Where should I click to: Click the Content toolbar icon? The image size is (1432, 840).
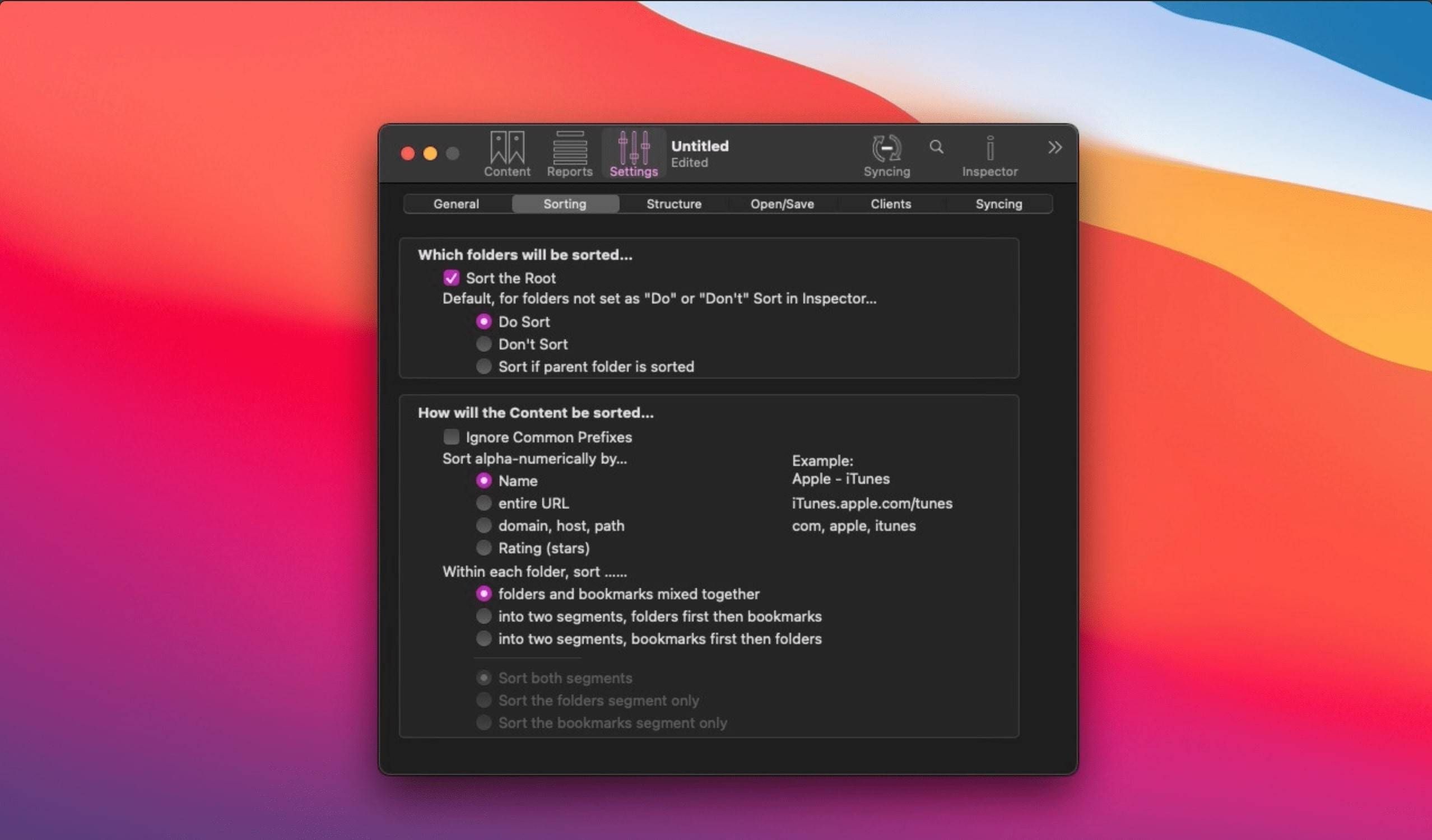[506, 152]
